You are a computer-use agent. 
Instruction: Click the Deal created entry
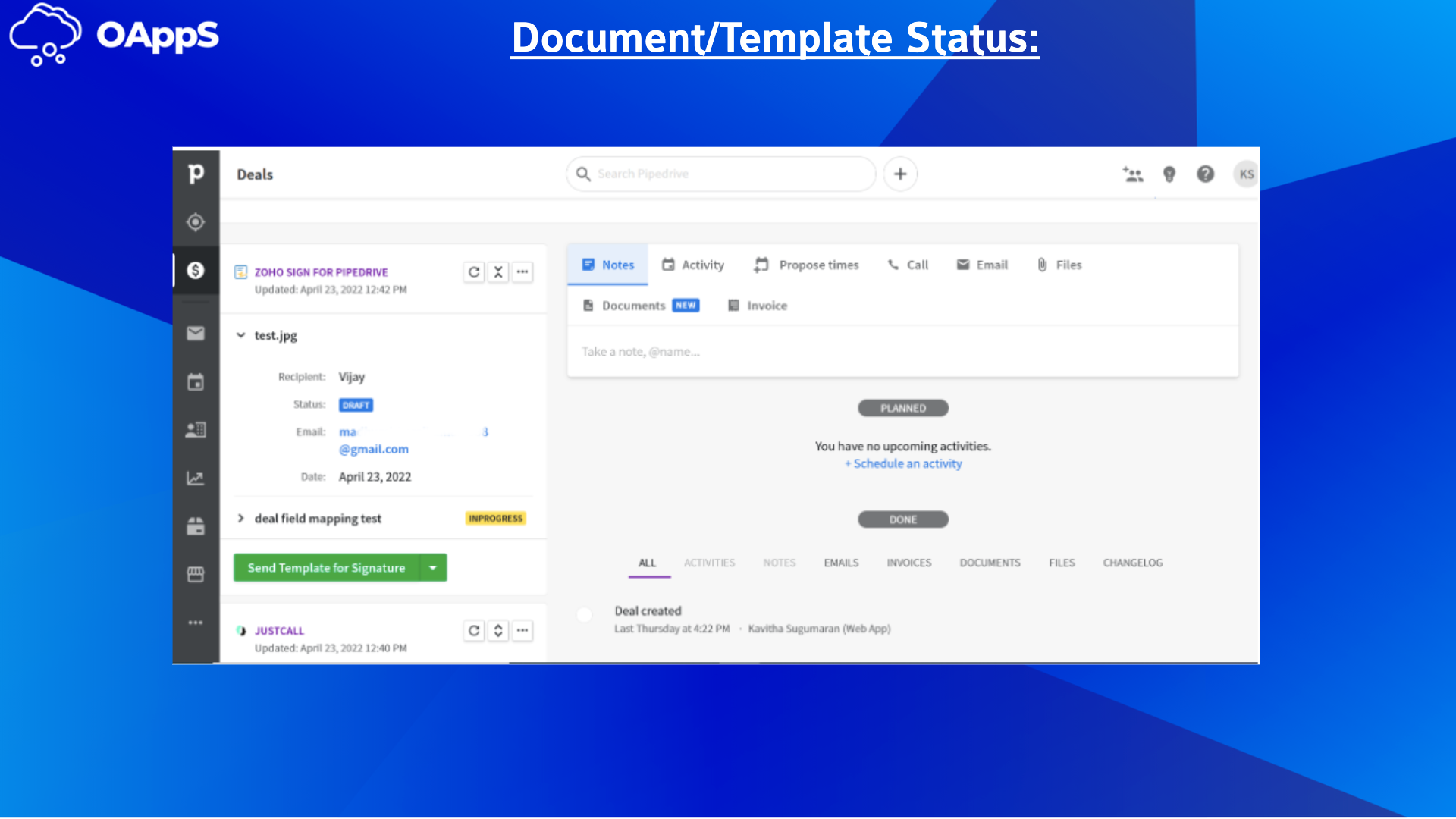(x=648, y=611)
